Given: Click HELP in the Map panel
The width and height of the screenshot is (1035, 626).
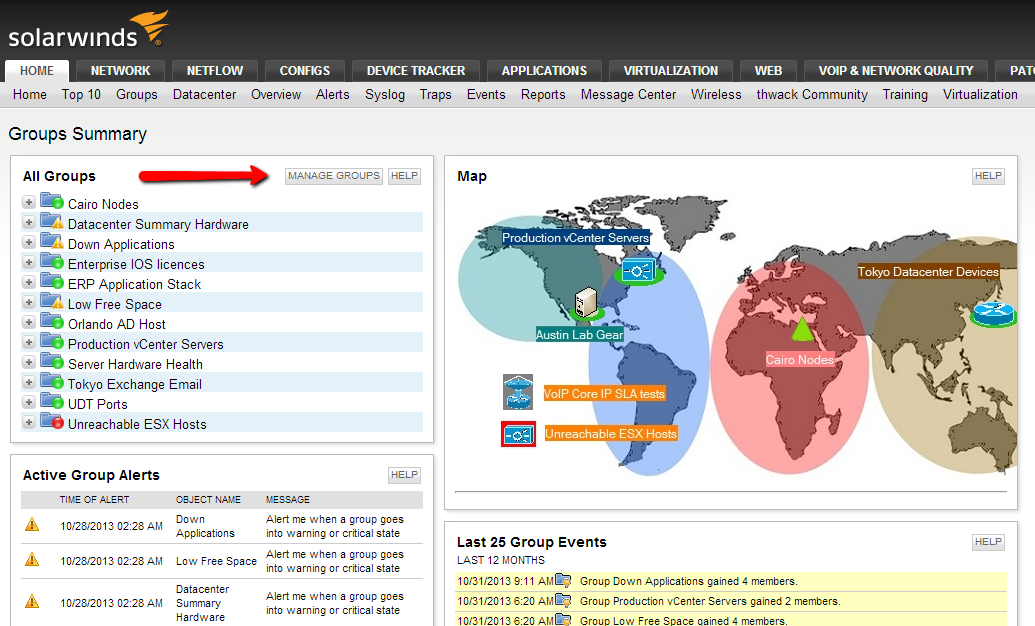Looking at the screenshot, I should (988, 176).
